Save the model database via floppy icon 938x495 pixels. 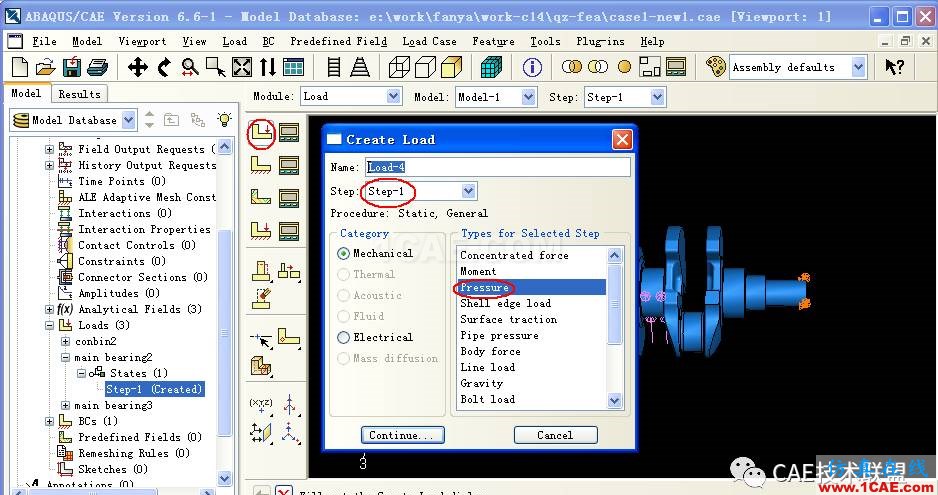point(72,67)
